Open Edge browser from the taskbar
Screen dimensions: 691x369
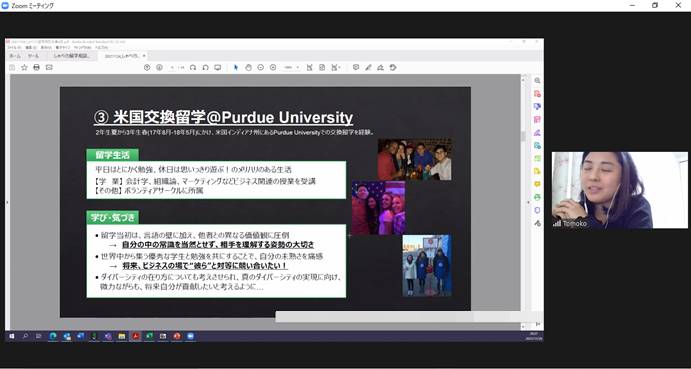click(53, 336)
